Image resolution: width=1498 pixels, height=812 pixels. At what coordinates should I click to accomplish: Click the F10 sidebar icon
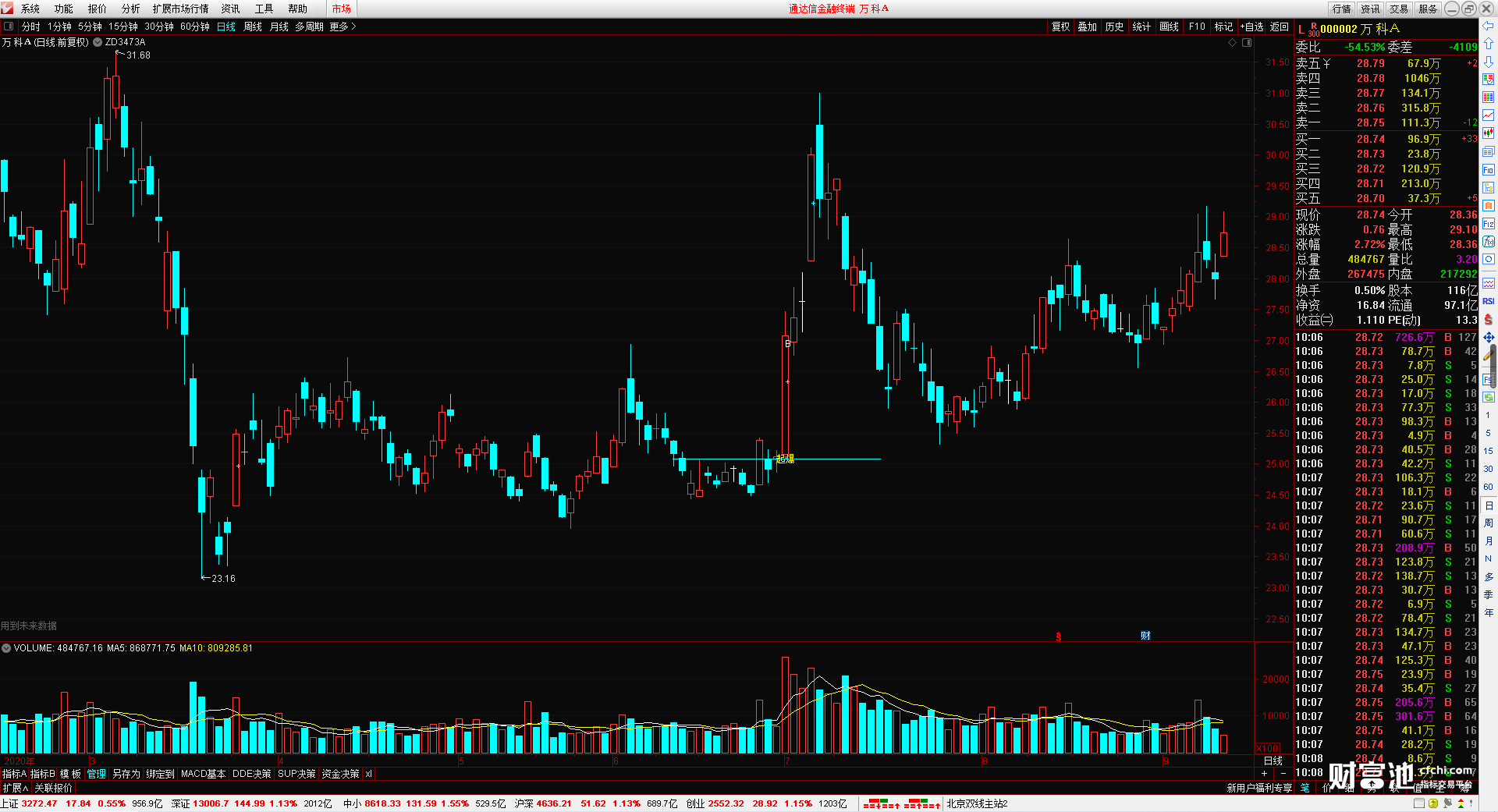point(1489,169)
